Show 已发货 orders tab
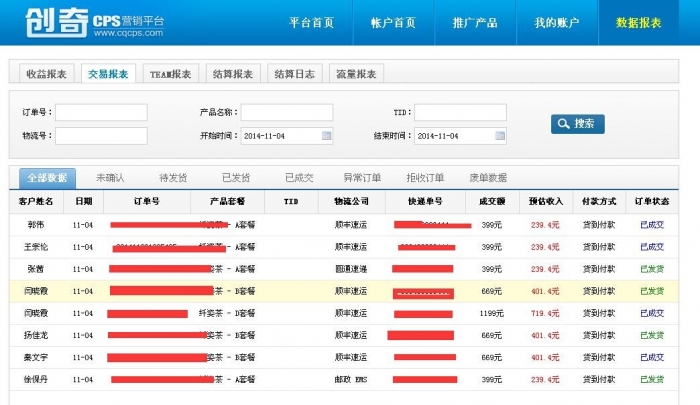The height and width of the screenshot is (405, 700). click(236, 178)
